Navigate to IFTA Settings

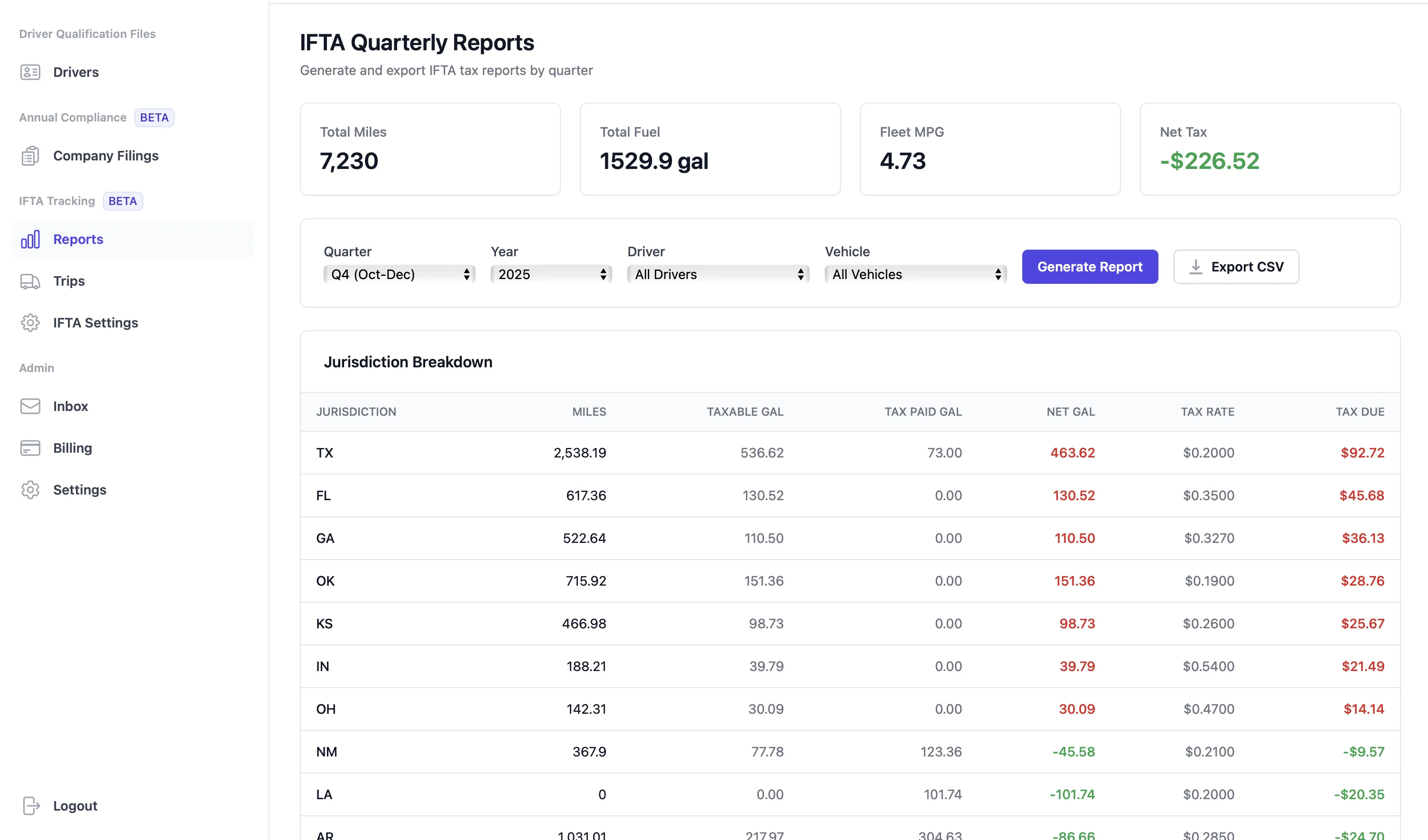(95, 323)
